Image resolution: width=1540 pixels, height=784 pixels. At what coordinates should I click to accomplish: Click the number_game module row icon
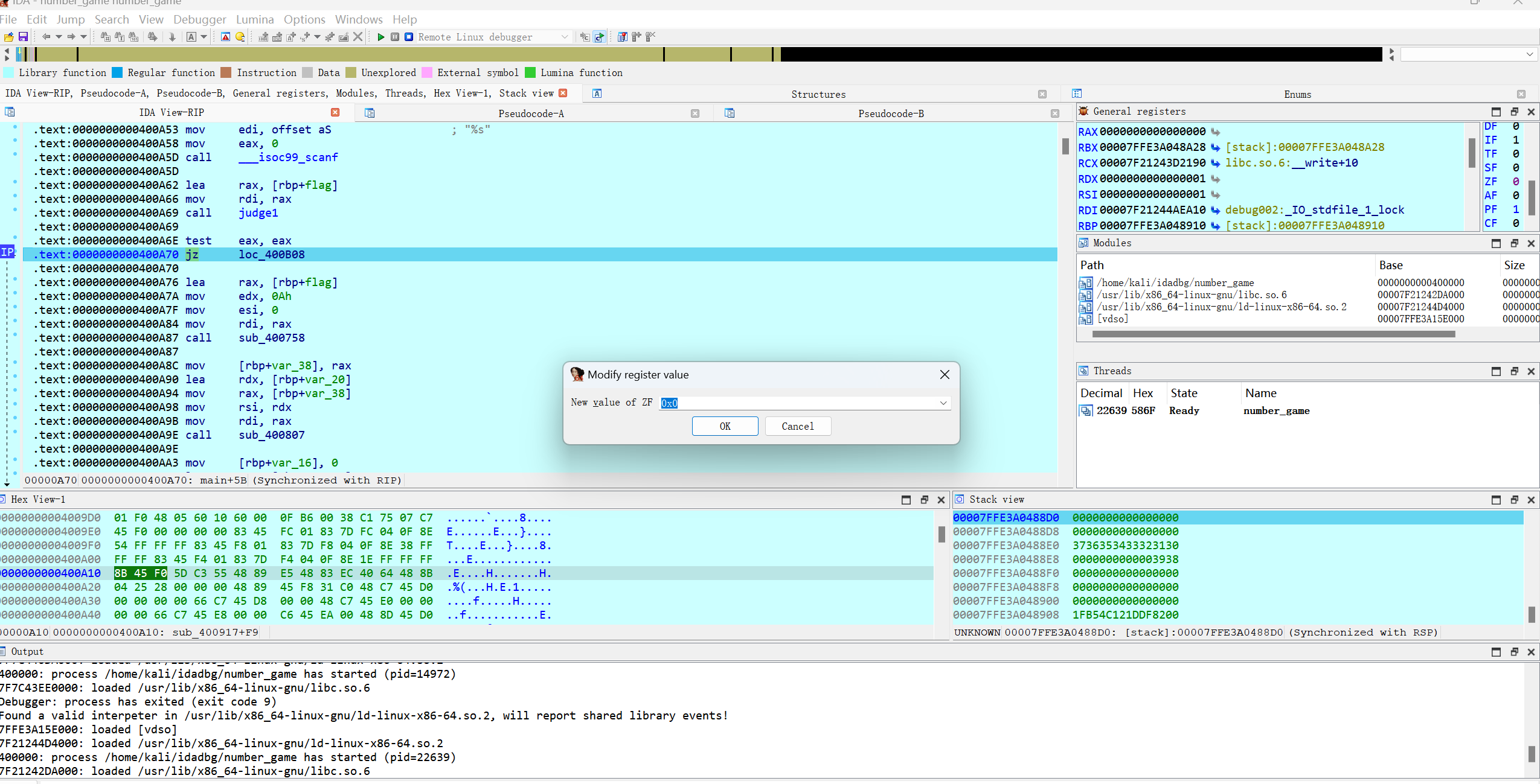[1086, 282]
